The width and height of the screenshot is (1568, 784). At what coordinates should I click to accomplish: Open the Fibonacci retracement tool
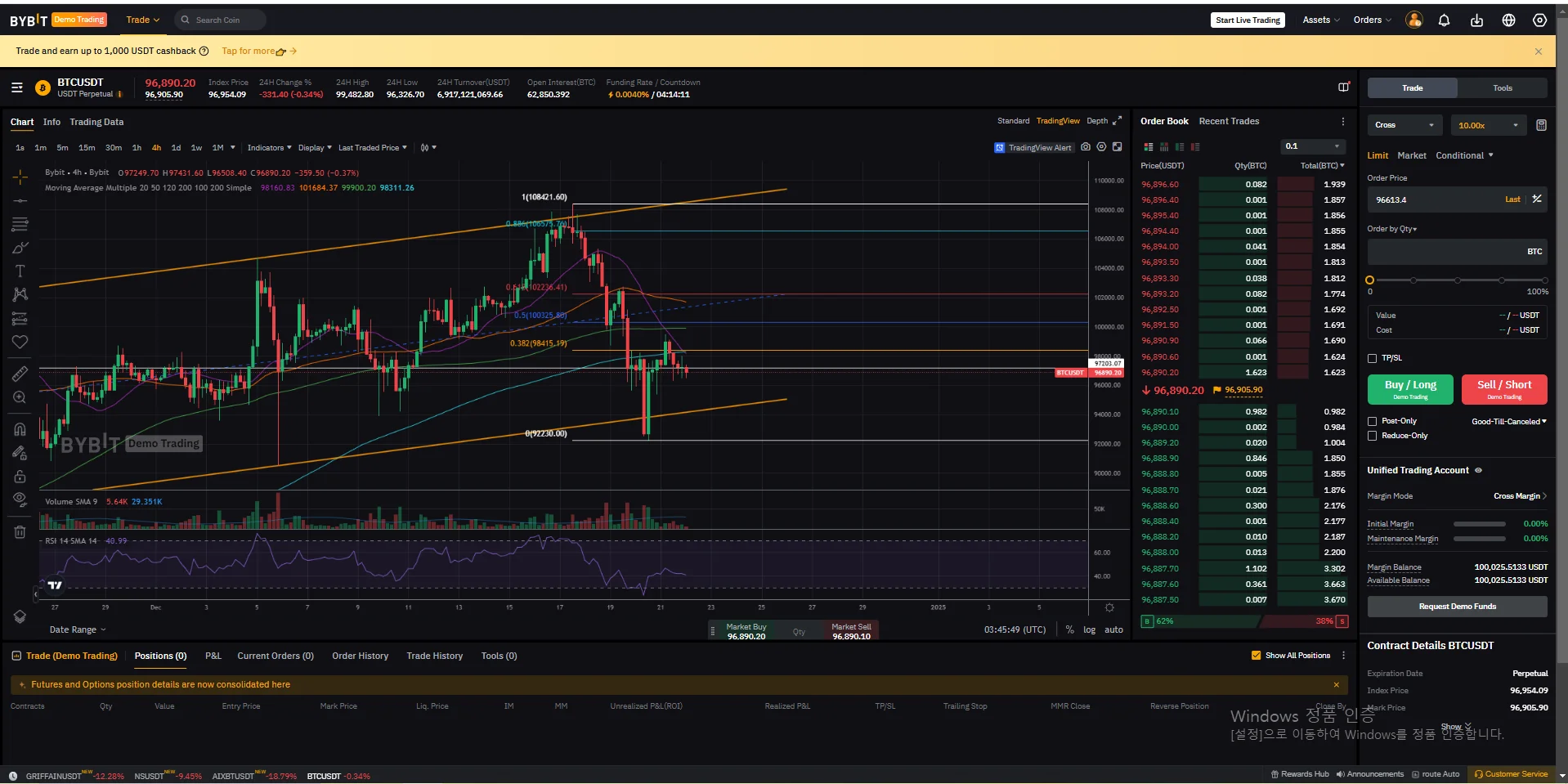click(20, 224)
